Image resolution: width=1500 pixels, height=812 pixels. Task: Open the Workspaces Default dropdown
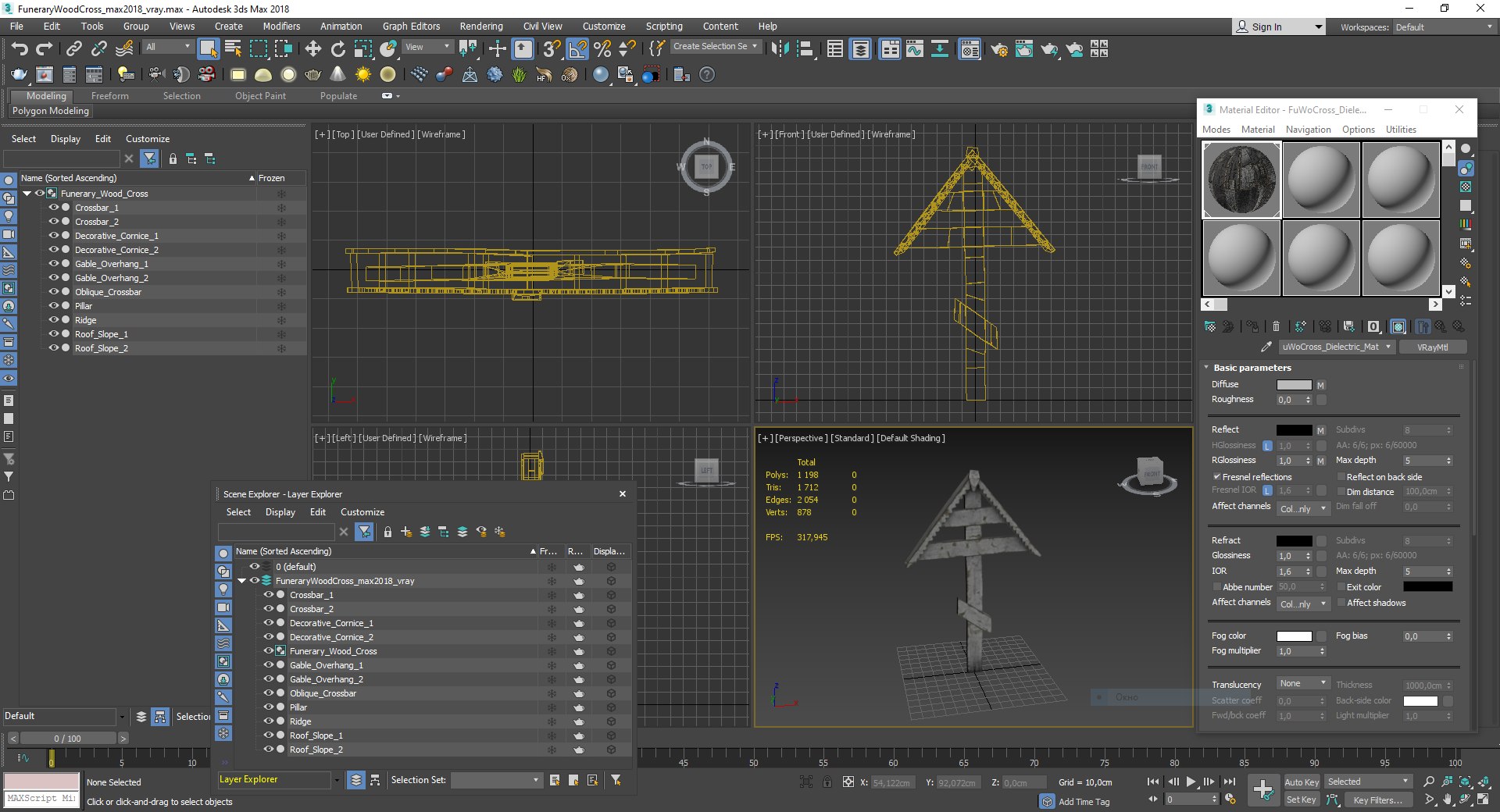(x=1444, y=27)
